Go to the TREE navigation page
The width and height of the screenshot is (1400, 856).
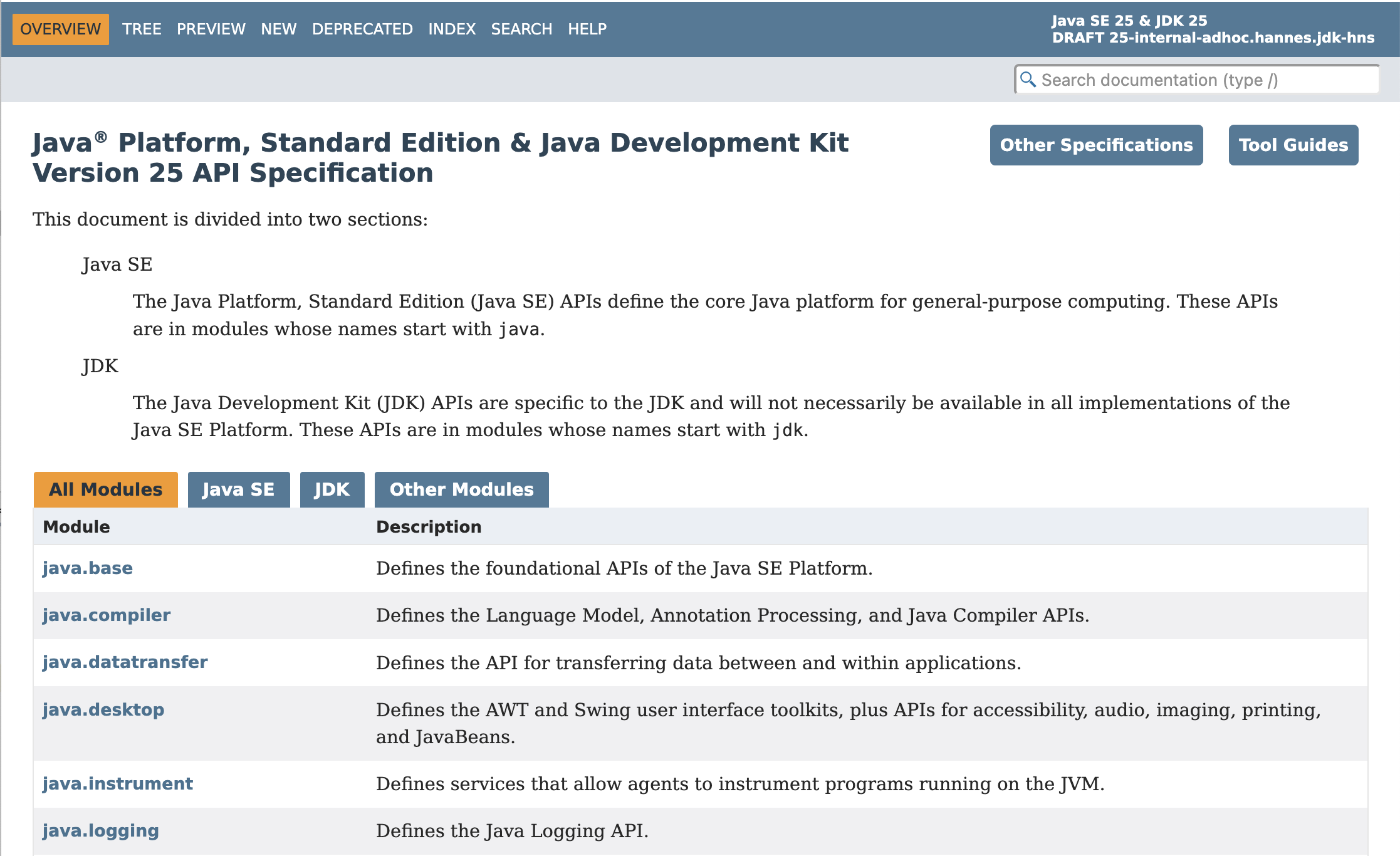point(142,29)
